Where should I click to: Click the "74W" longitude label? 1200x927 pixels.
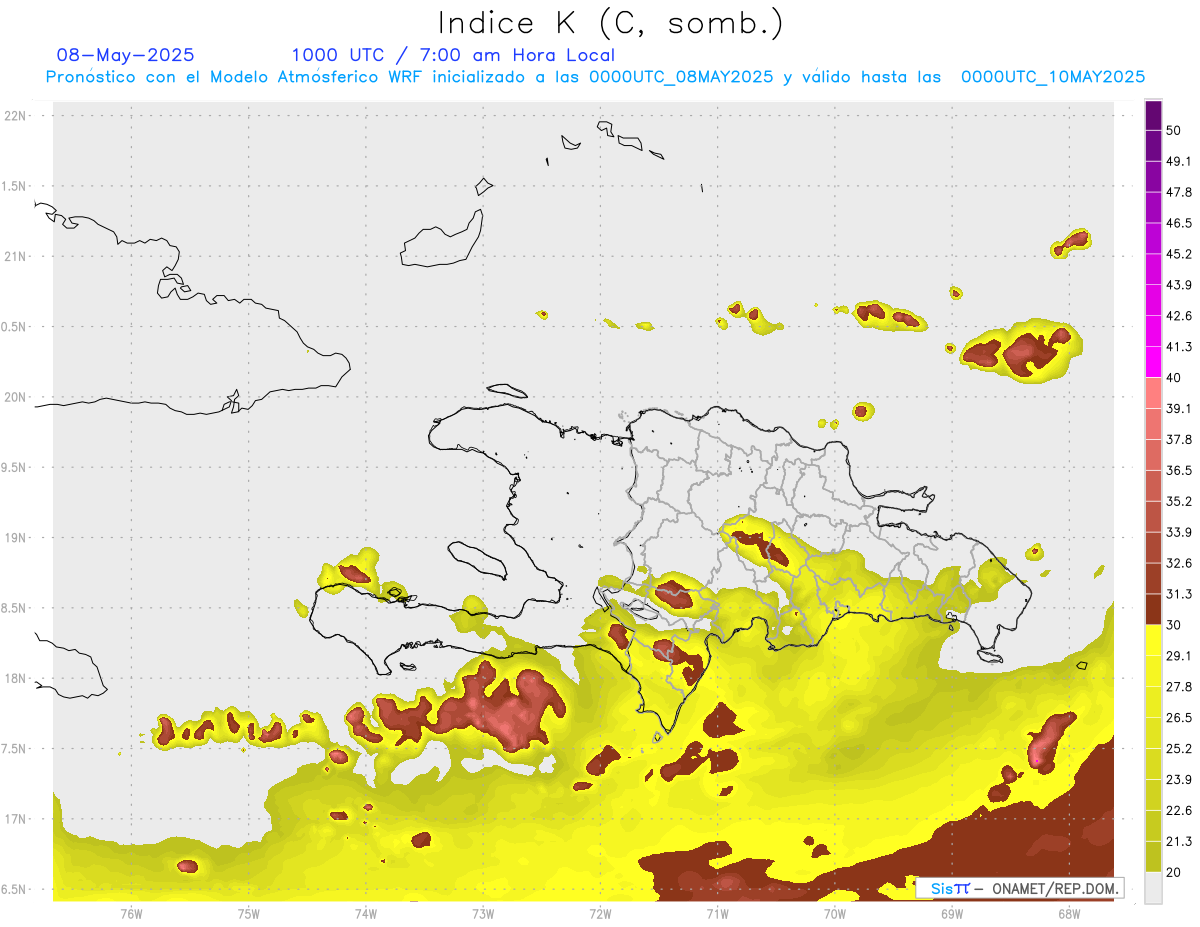pyautogui.click(x=366, y=914)
